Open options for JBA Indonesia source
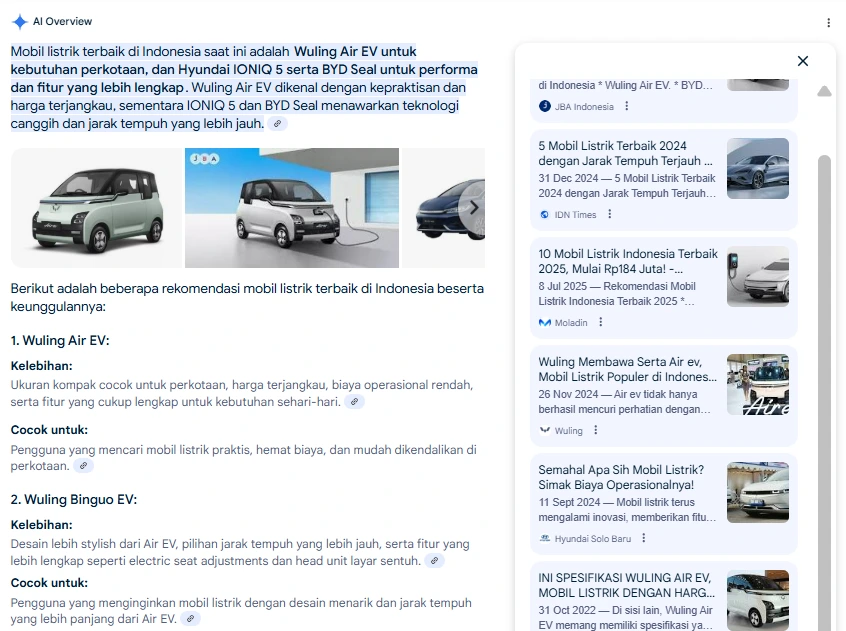 click(626, 106)
